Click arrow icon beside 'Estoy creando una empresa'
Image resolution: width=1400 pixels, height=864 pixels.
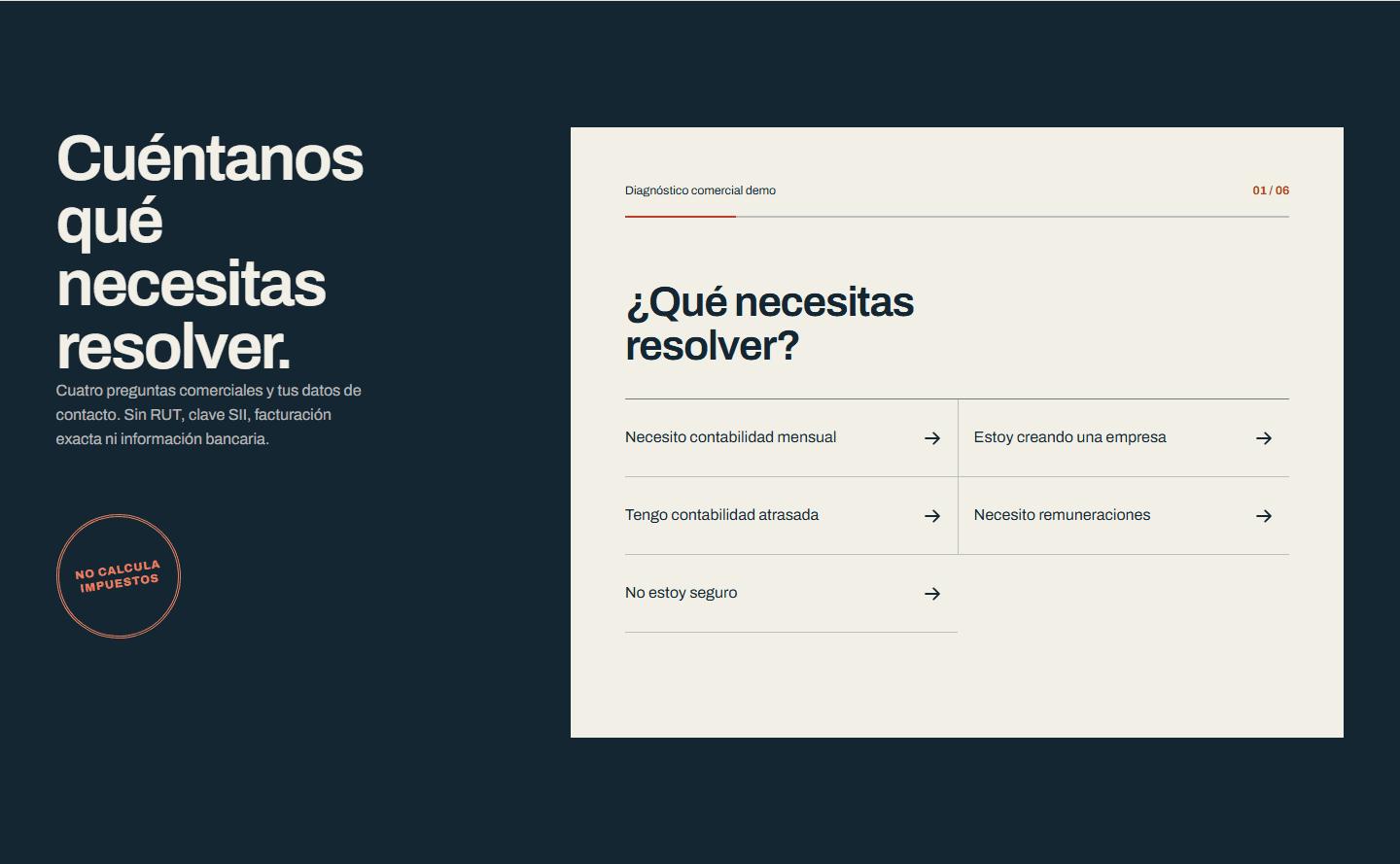(x=1264, y=438)
